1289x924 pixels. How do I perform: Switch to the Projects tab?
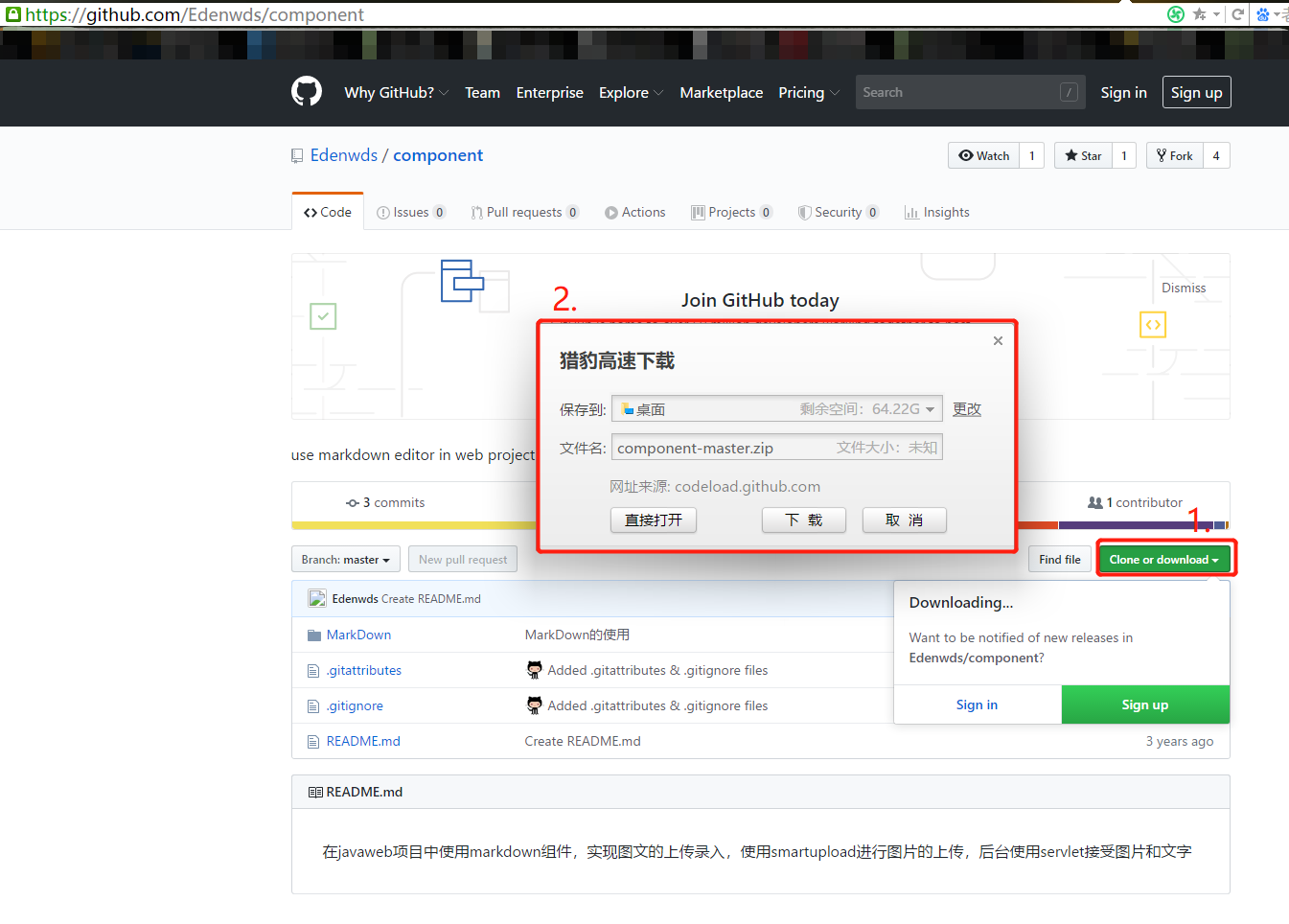pos(732,212)
